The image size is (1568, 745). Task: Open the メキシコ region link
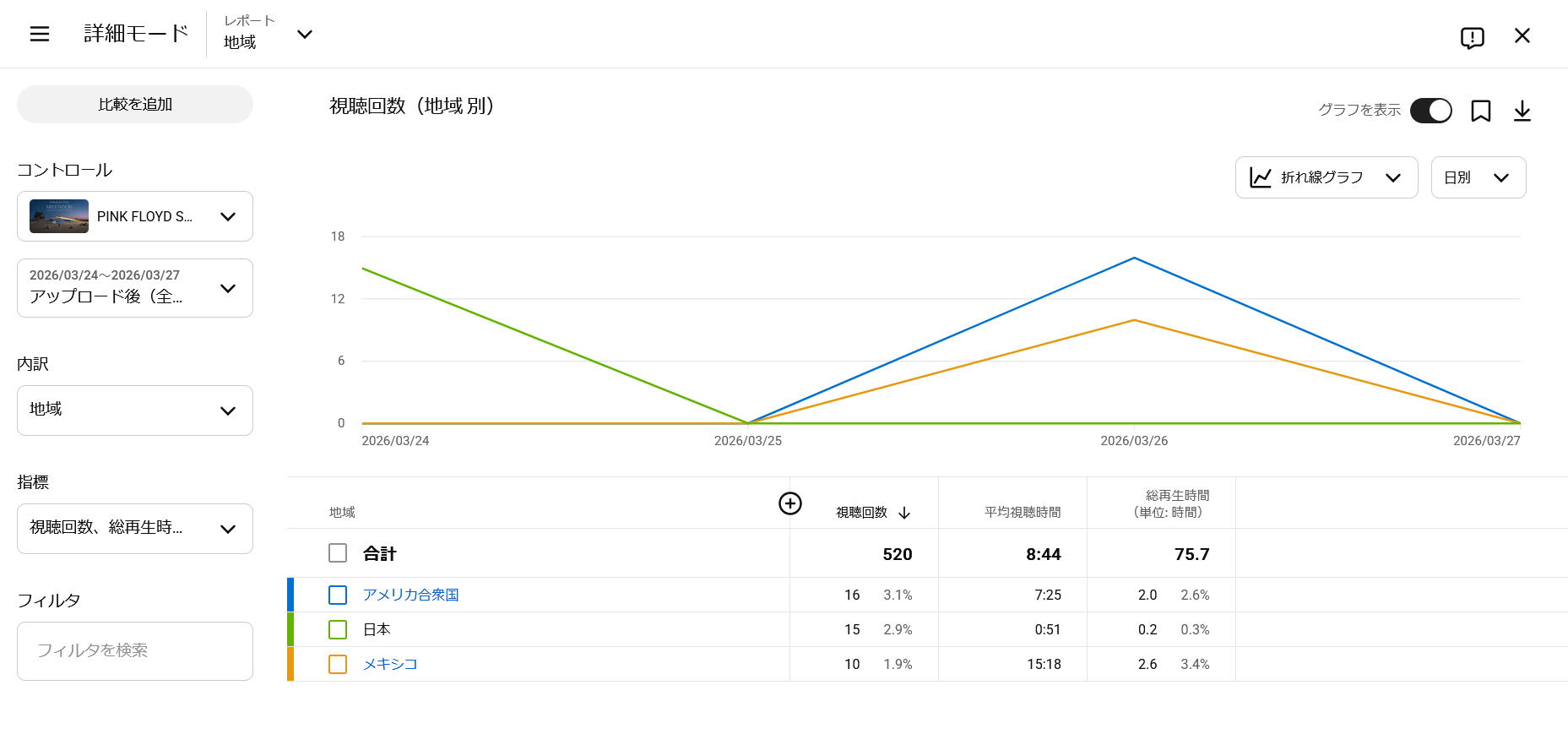[390, 664]
